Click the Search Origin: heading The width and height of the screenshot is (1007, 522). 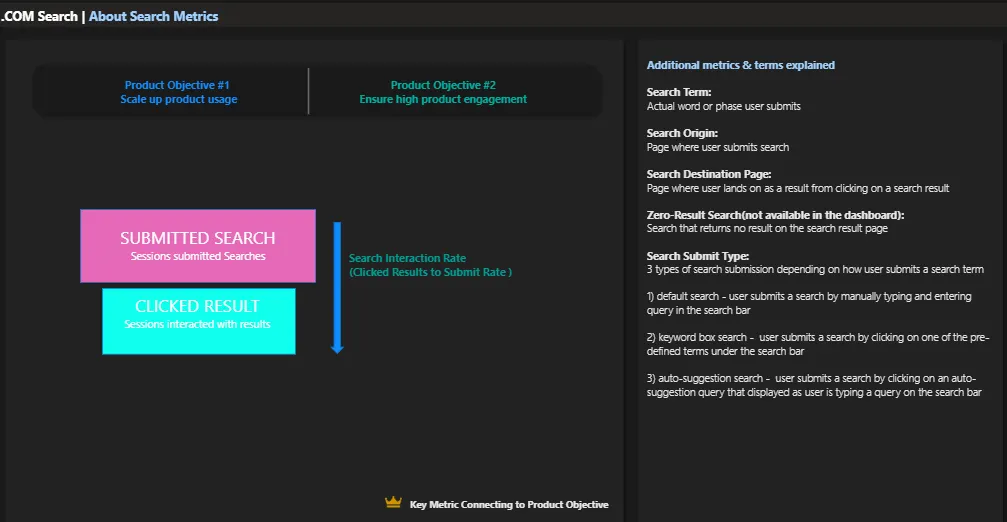pyautogui.click(x=682, y=133)
